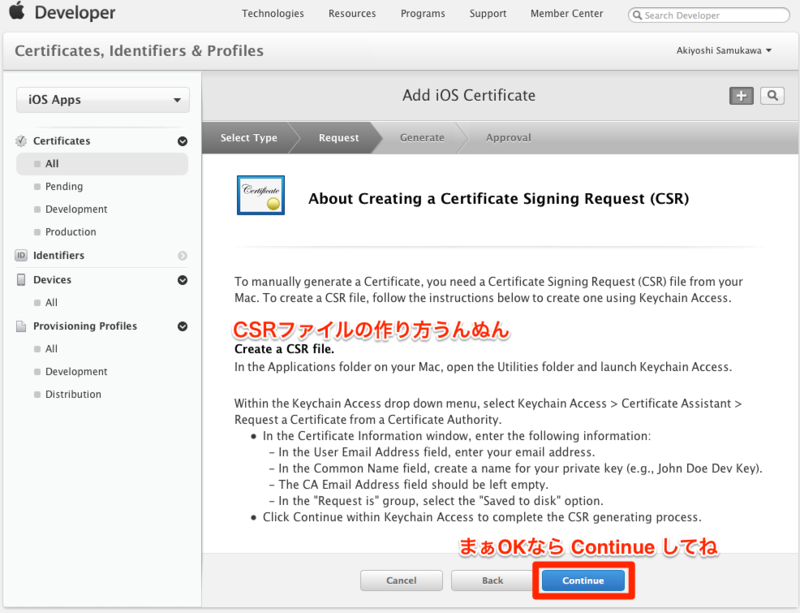800x613 pixels.
Task: Click the Back button
Action: 492,580
